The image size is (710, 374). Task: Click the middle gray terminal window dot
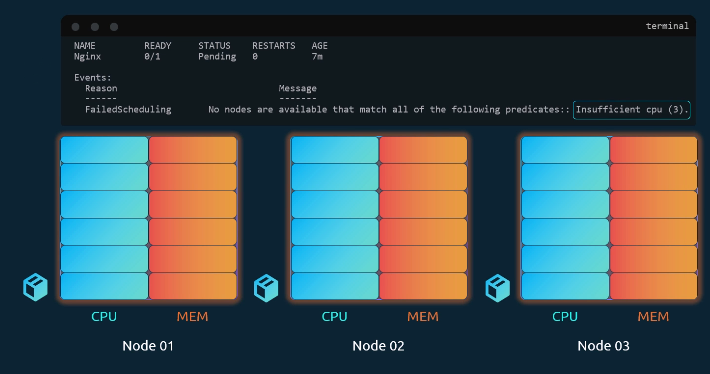click(x=95, y=27)
